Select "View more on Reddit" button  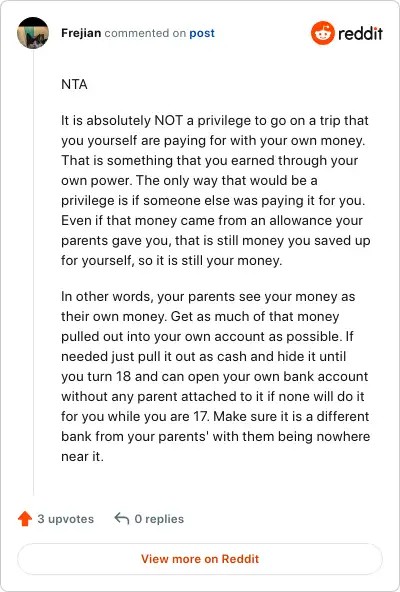click(200, 559)
